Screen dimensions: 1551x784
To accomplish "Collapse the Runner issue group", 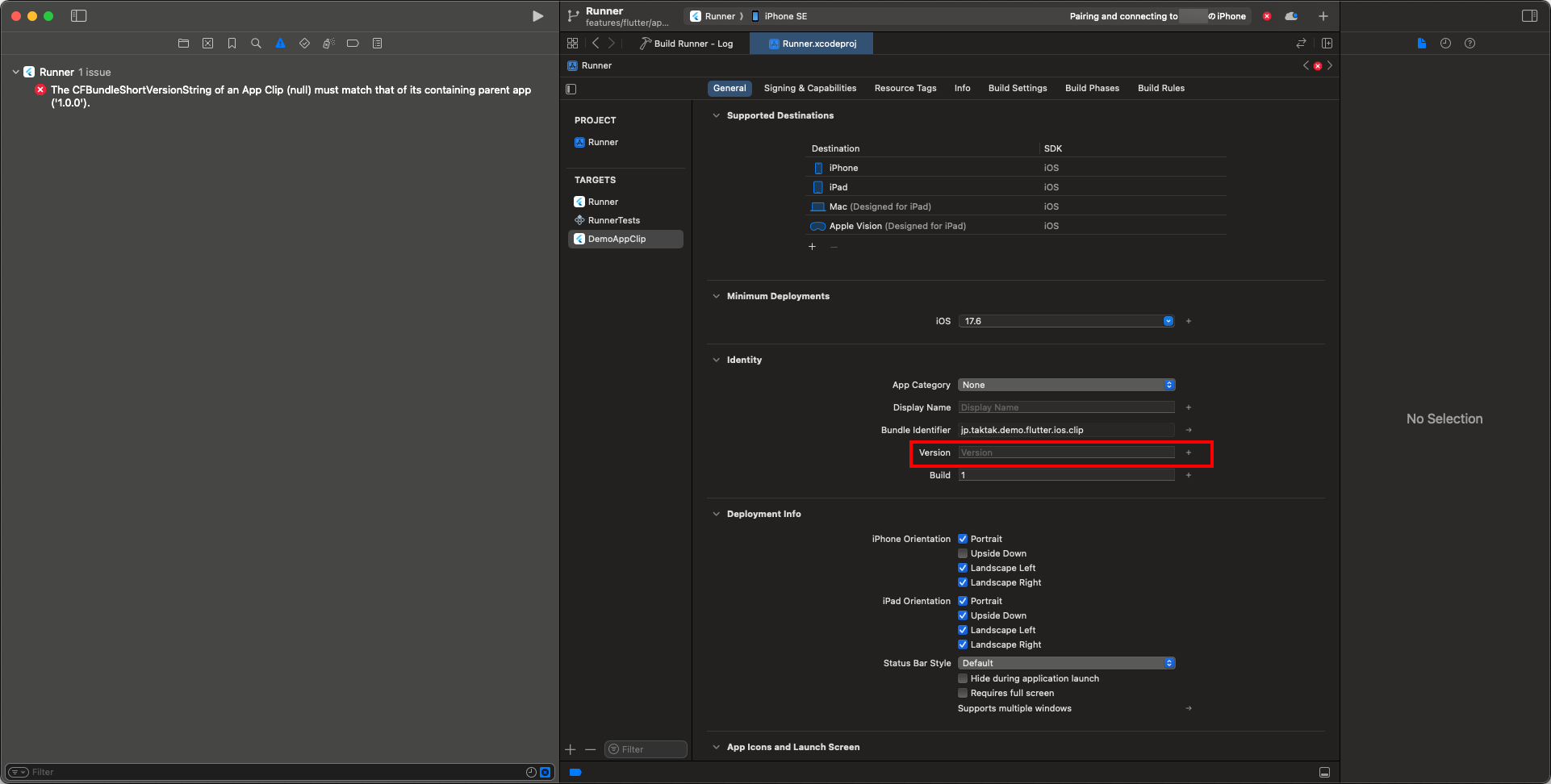I will click(15, 72).
